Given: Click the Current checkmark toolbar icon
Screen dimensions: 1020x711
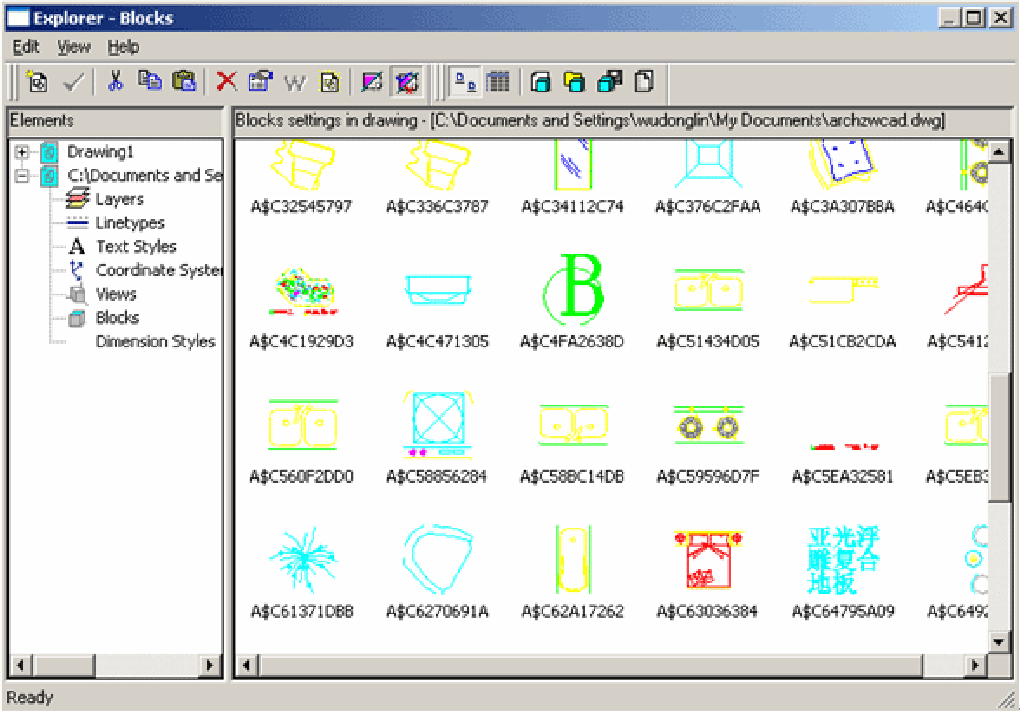Looking at the screenshot, I should [x=74, y=83].
